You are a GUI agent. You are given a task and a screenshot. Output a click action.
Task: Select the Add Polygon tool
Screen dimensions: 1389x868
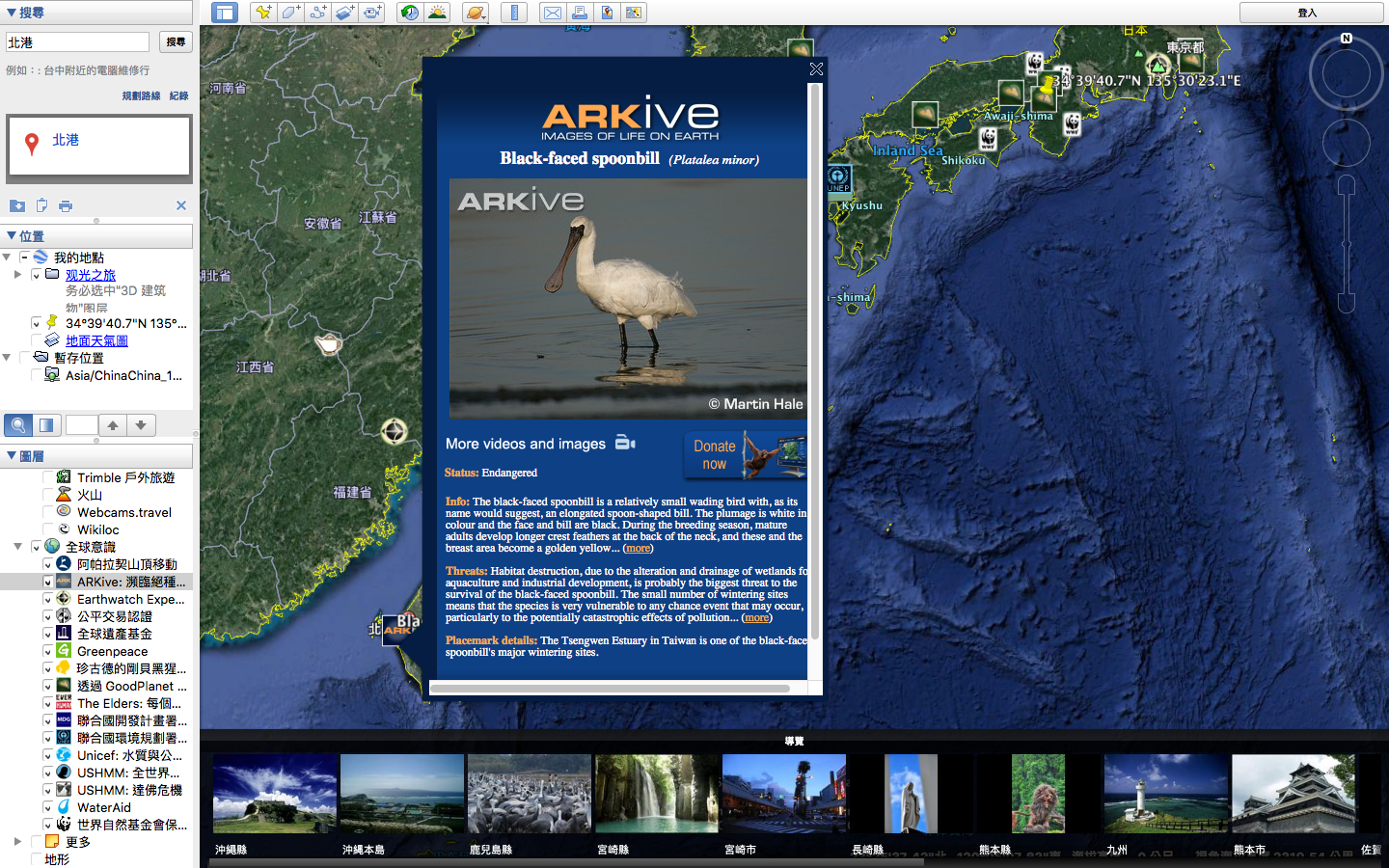[290, 13]
